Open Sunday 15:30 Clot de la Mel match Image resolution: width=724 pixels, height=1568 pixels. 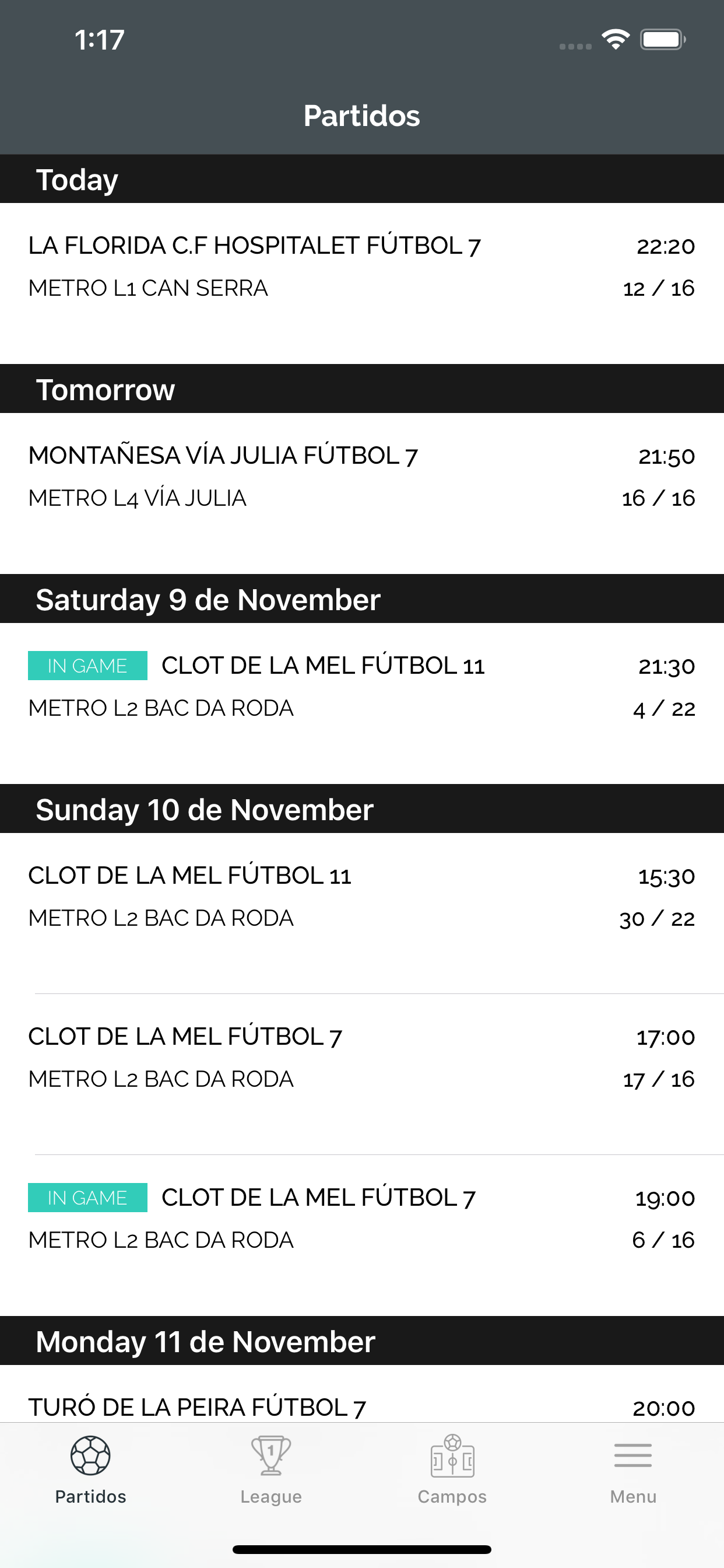(190, 876)
